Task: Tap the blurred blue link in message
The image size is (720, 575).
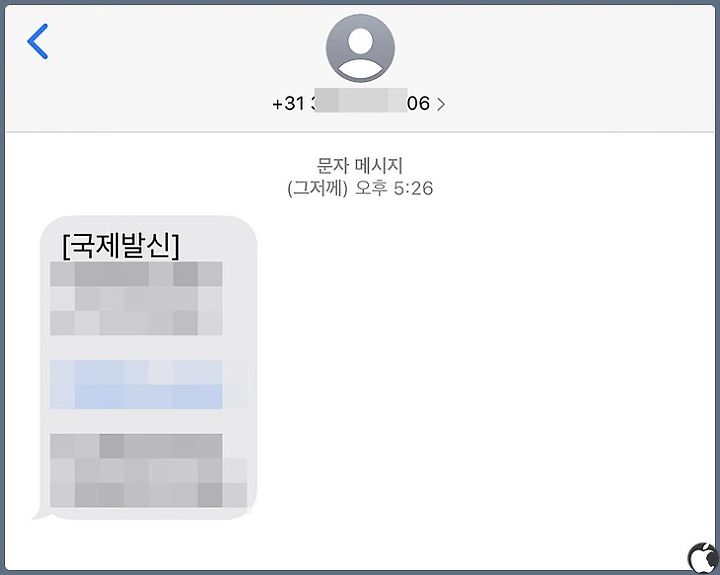Action: click(x=136, y=384)
